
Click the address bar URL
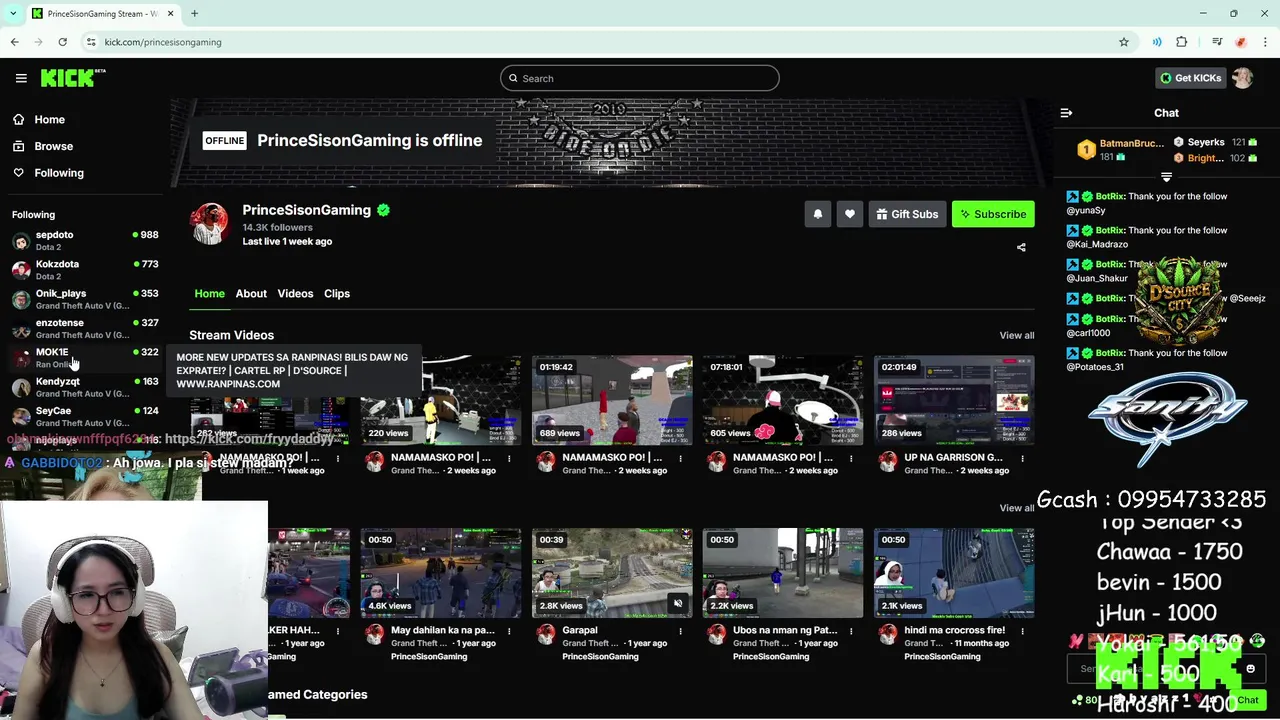(163, 42)
